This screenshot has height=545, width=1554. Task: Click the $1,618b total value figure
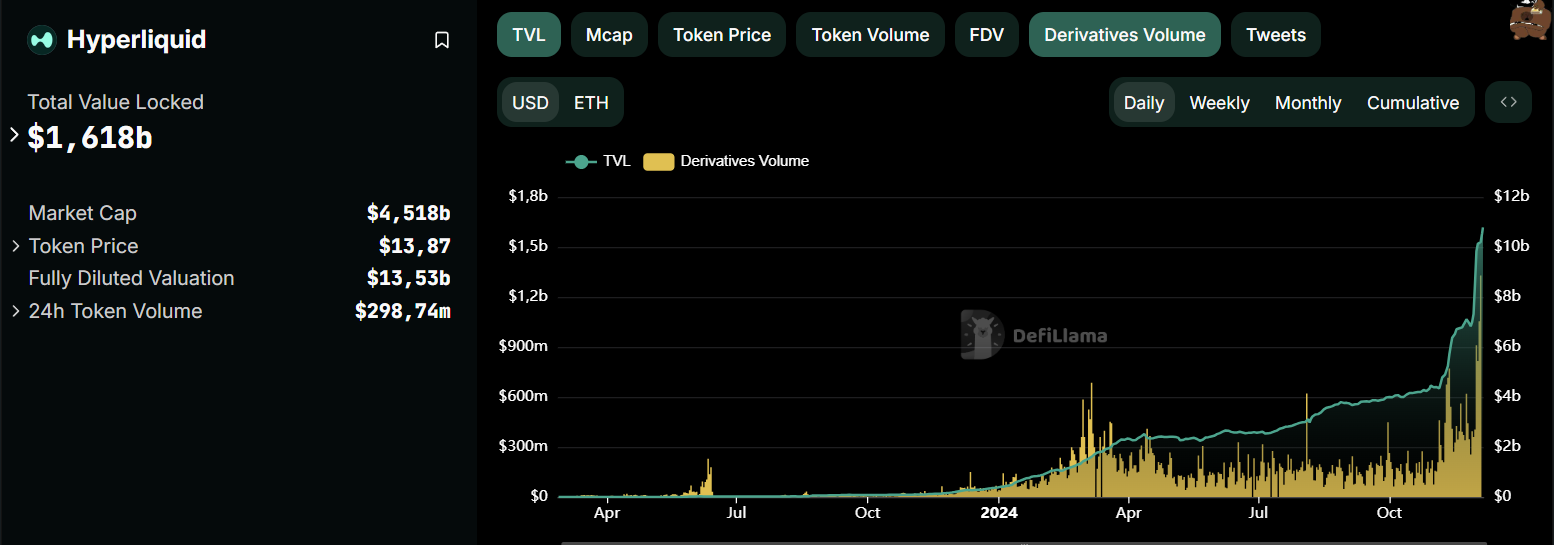tap(90, 137)
